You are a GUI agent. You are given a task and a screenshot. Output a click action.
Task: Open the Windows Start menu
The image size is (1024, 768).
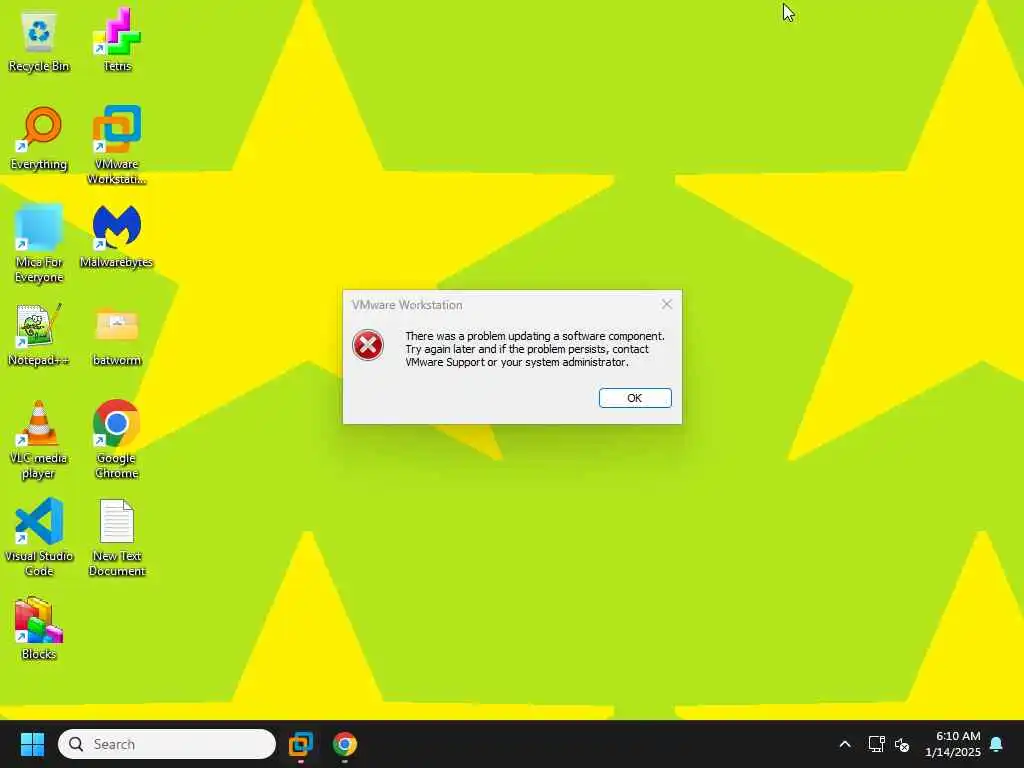click(32, 744)
